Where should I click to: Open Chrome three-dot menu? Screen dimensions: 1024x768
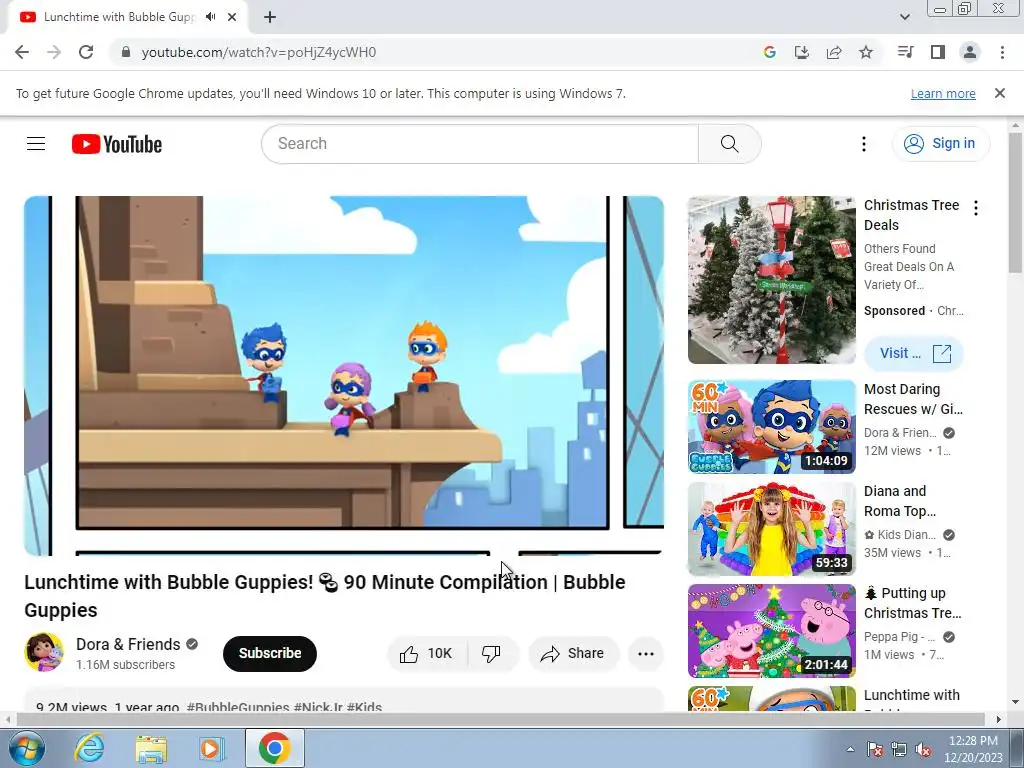pos(1002,52)
